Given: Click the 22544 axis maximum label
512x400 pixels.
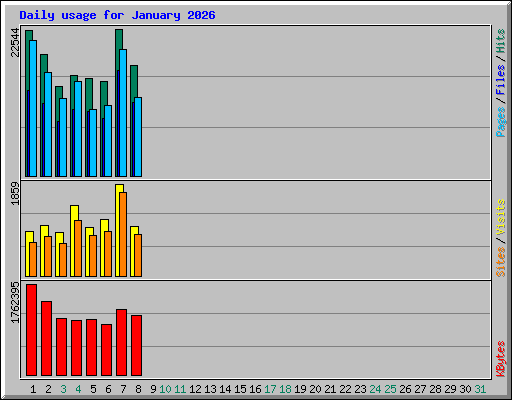Looking at the screenshot, I should click(x=15, y=43).
